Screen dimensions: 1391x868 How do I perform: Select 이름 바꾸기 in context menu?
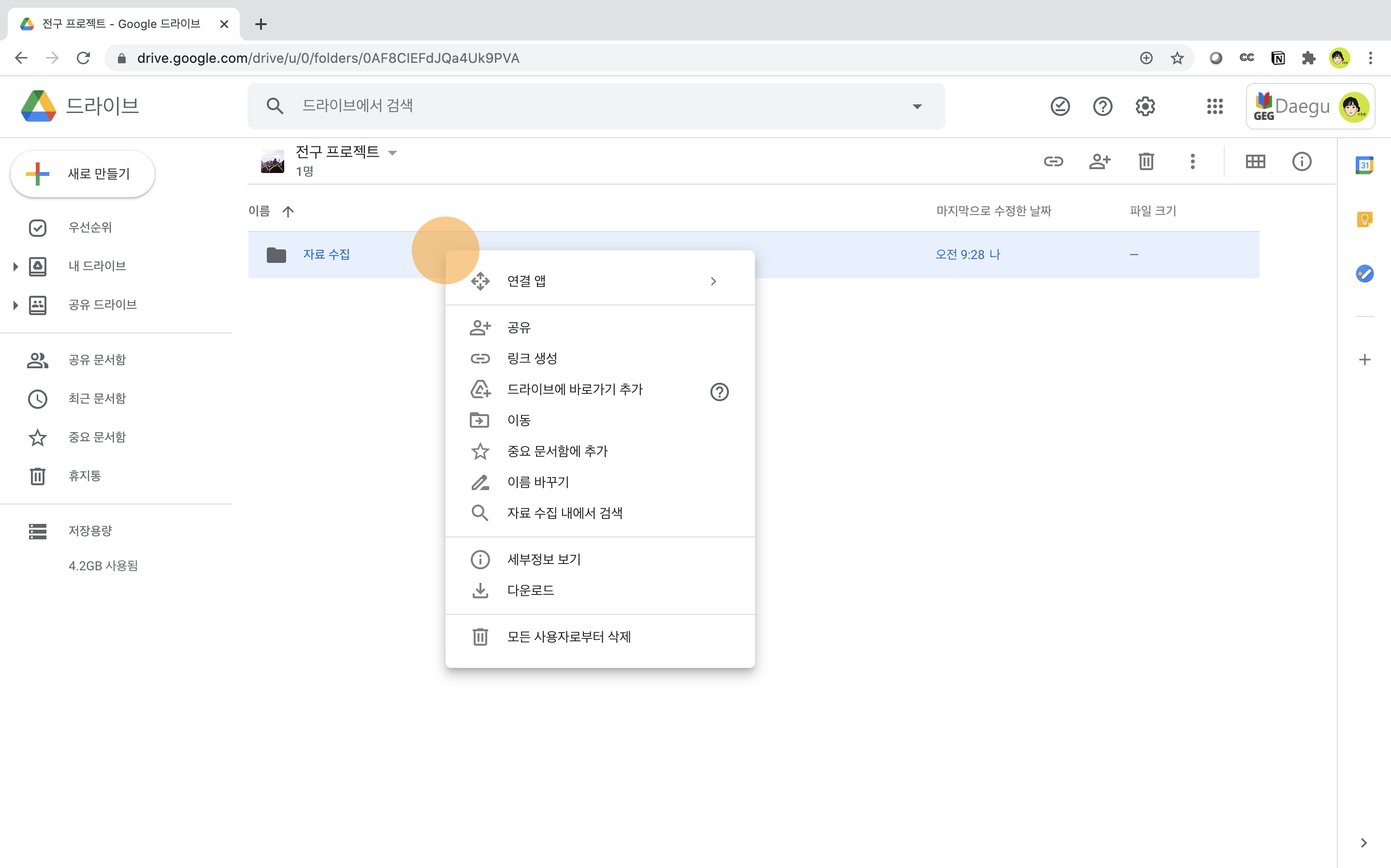[x=538, y=482]
